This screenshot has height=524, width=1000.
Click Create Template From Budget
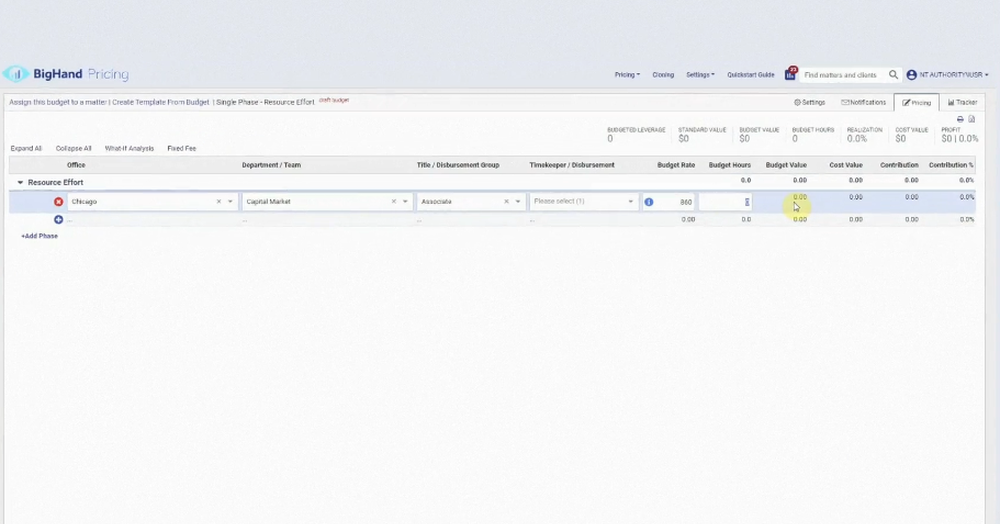pyautogui.click(x=161, y=102)
